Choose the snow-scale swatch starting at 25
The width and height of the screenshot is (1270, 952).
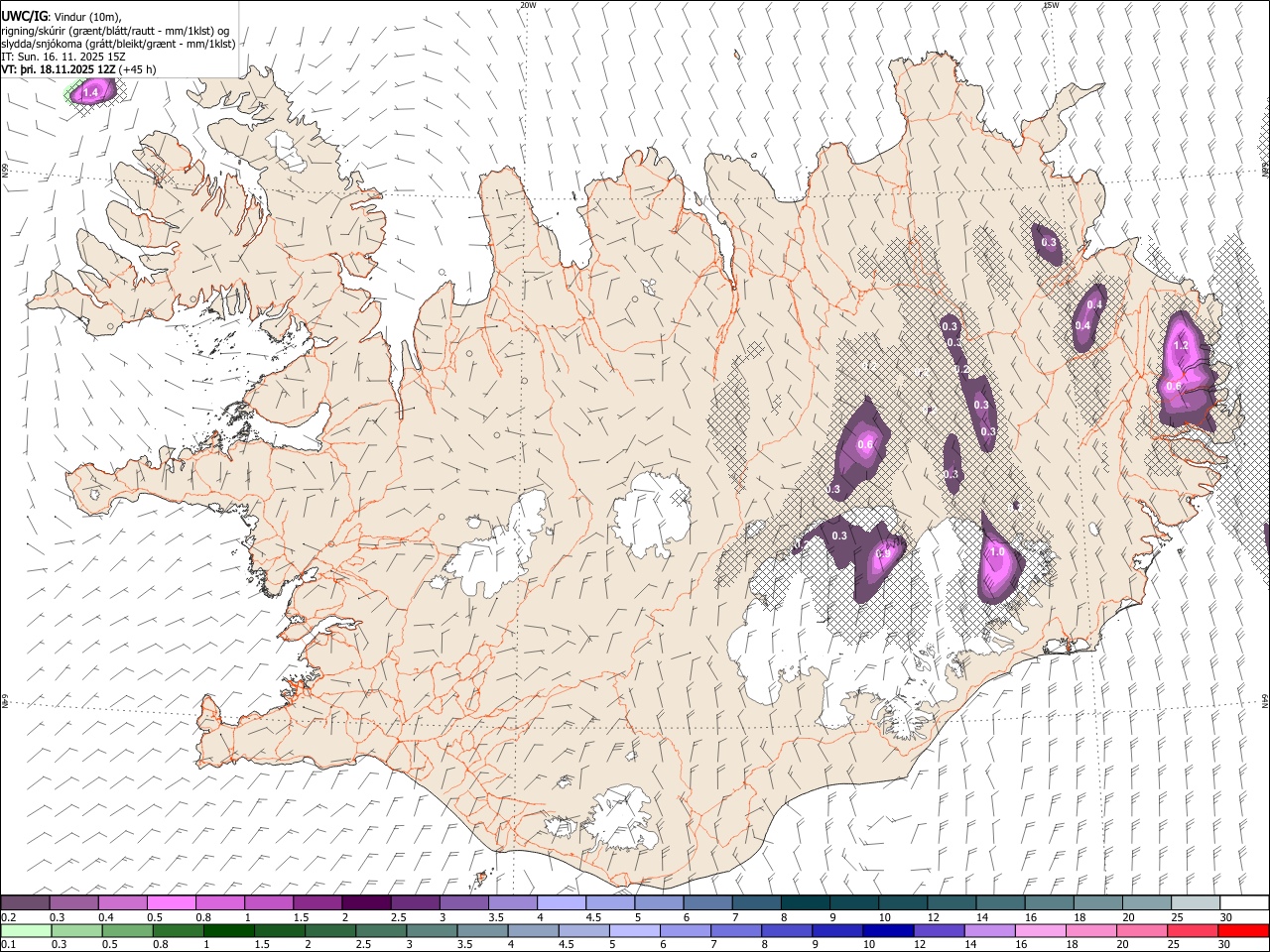[x=1196, y=902]
